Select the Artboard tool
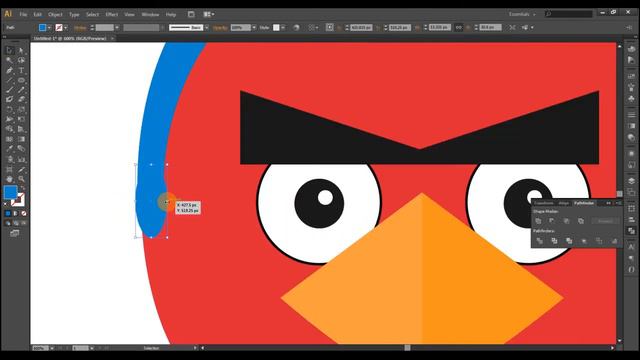 [9, 169]
